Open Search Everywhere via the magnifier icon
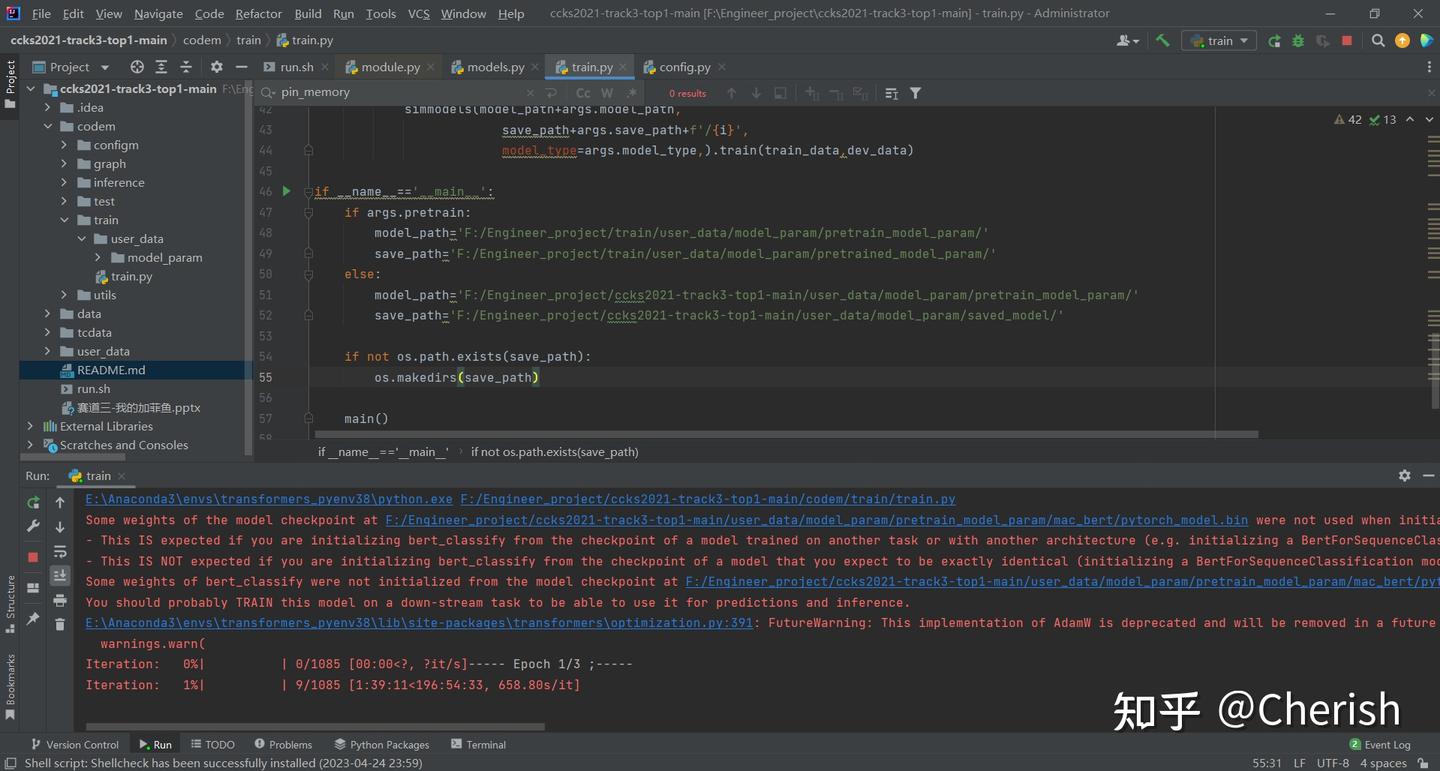 coord(1378,40)
